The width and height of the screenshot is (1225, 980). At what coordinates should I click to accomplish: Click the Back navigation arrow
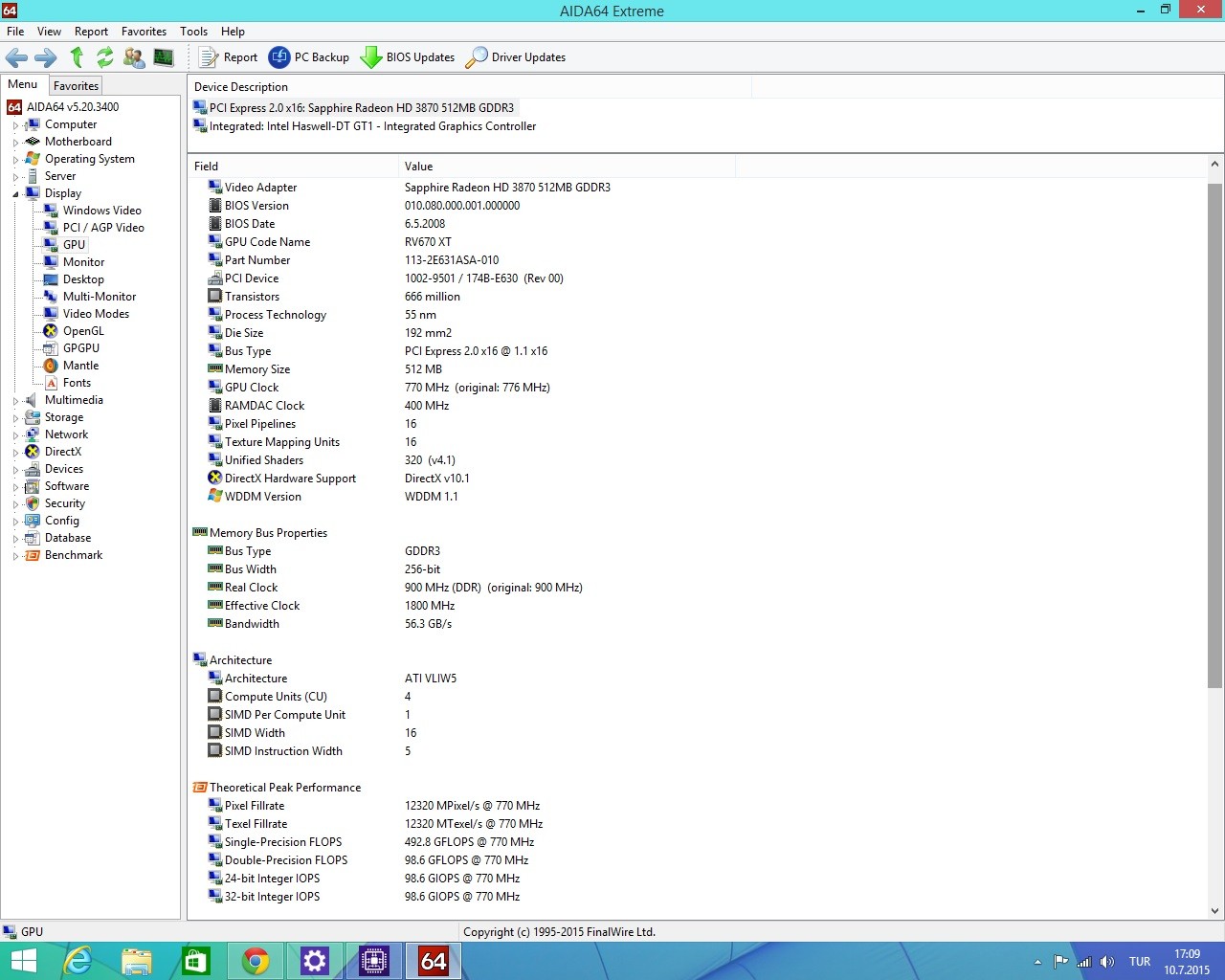pyautogui.click(x=16, y=57)
